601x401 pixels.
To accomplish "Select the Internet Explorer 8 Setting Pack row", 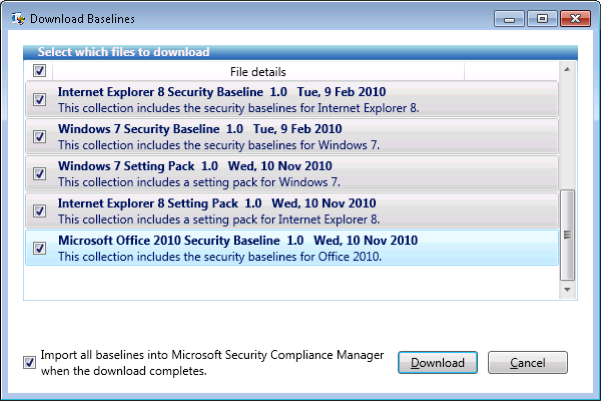I will coord(292,210).
